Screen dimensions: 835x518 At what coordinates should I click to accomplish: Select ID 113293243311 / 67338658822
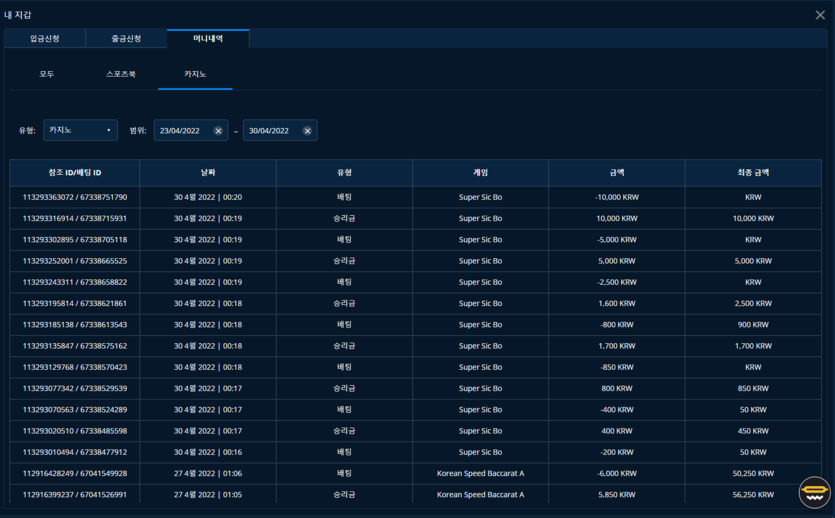tap(75, 282)
